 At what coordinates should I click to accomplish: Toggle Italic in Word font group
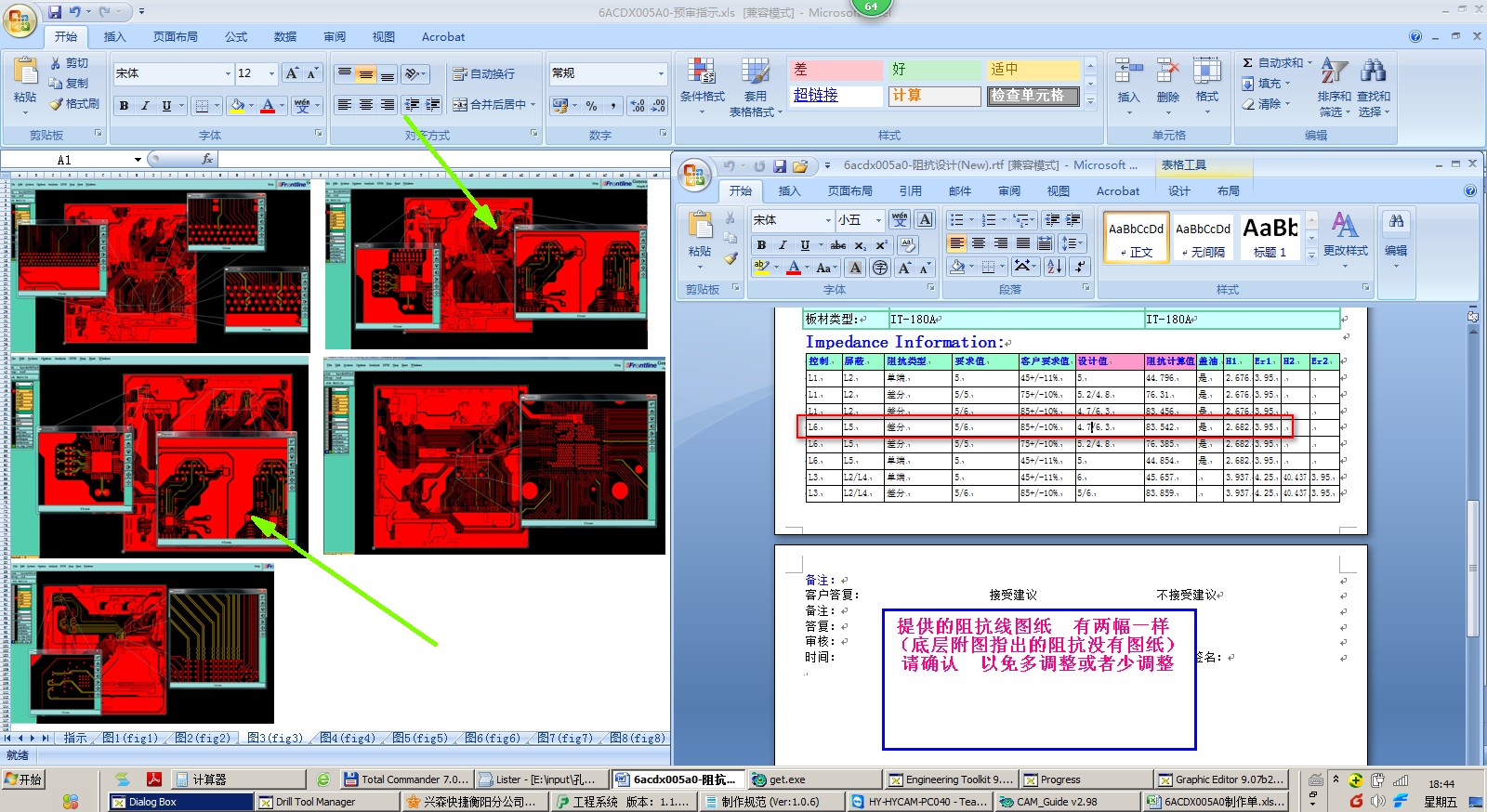783,245
